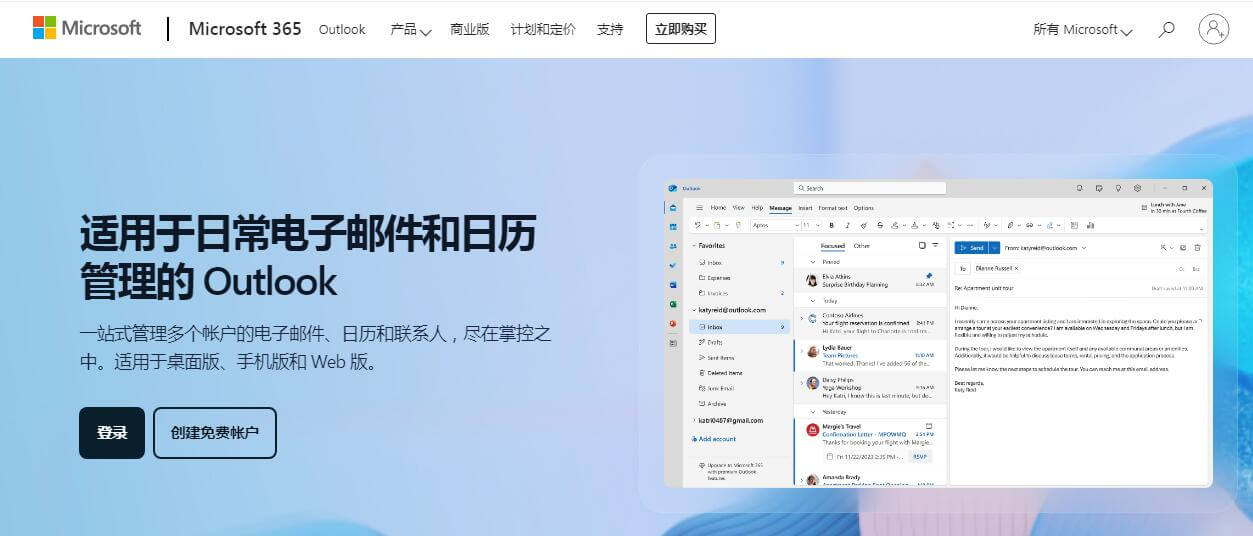
Task: Click the account sign-in avatar icon
Action: pos(1214,29)
